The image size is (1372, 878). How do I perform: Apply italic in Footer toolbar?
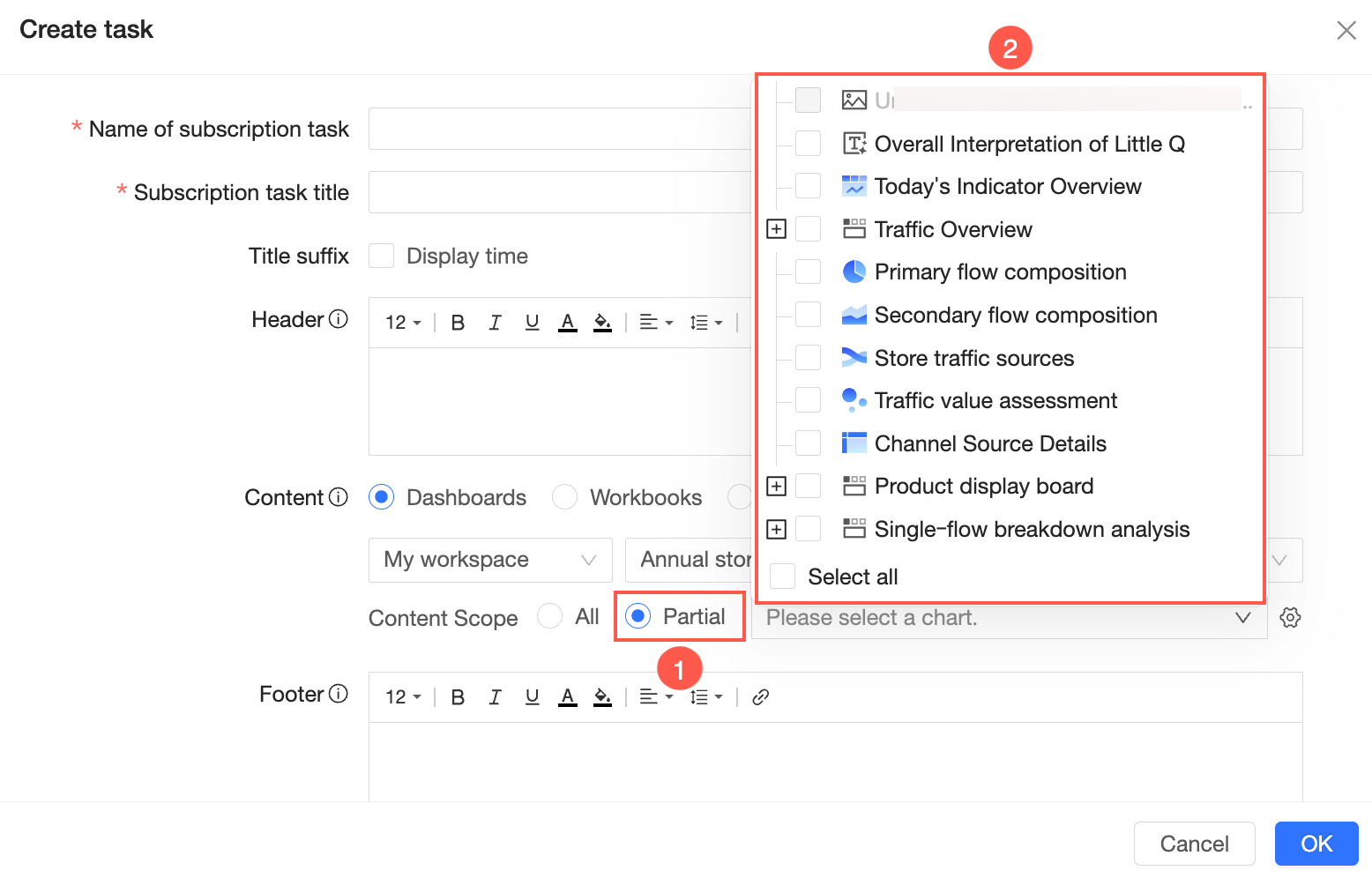coord(495,697)
